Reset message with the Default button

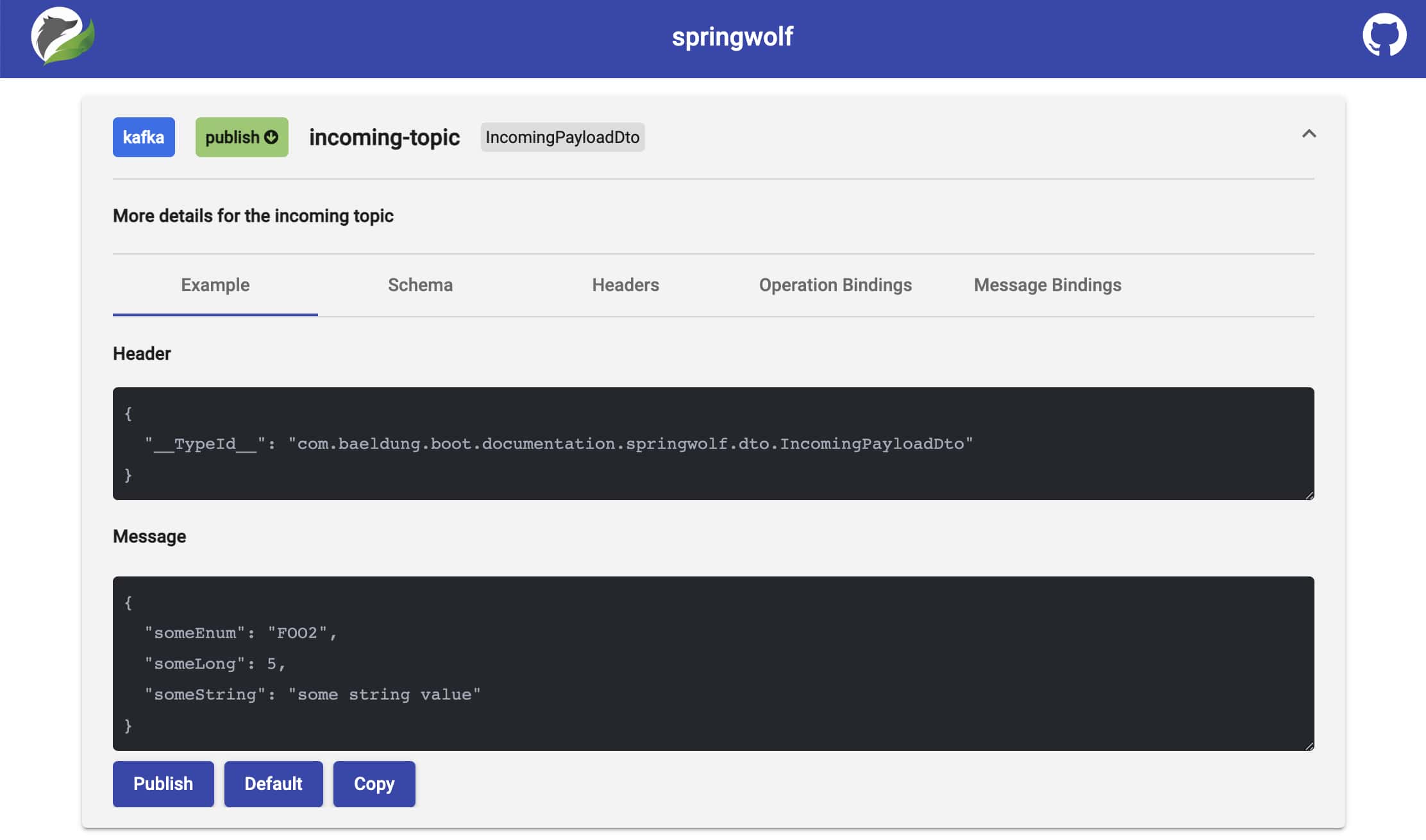point(274,784)
